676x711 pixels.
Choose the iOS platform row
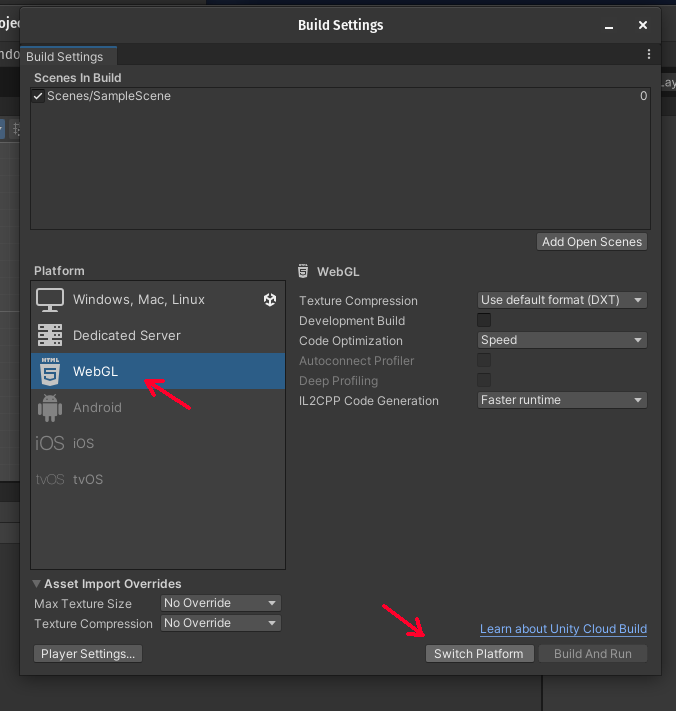click(x=158, y=443)
